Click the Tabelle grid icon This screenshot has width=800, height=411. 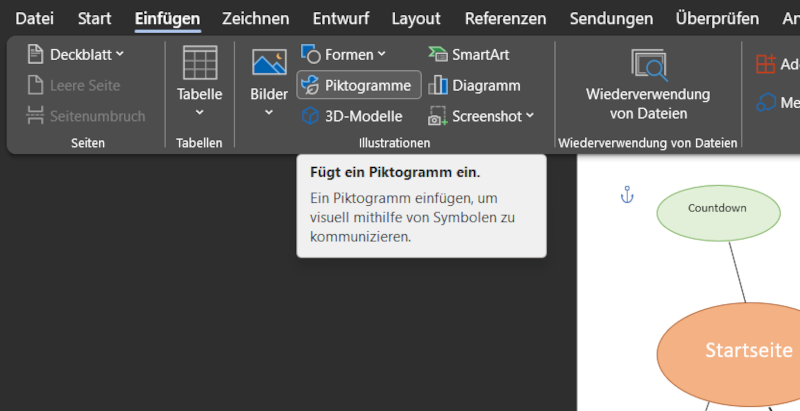(x=199, y=63)
